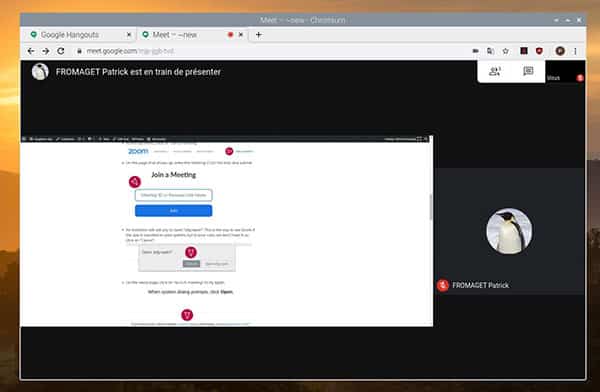Close the Meet tab
The width and height of the screenshot is (600, 392).
(x=241, y=35)
